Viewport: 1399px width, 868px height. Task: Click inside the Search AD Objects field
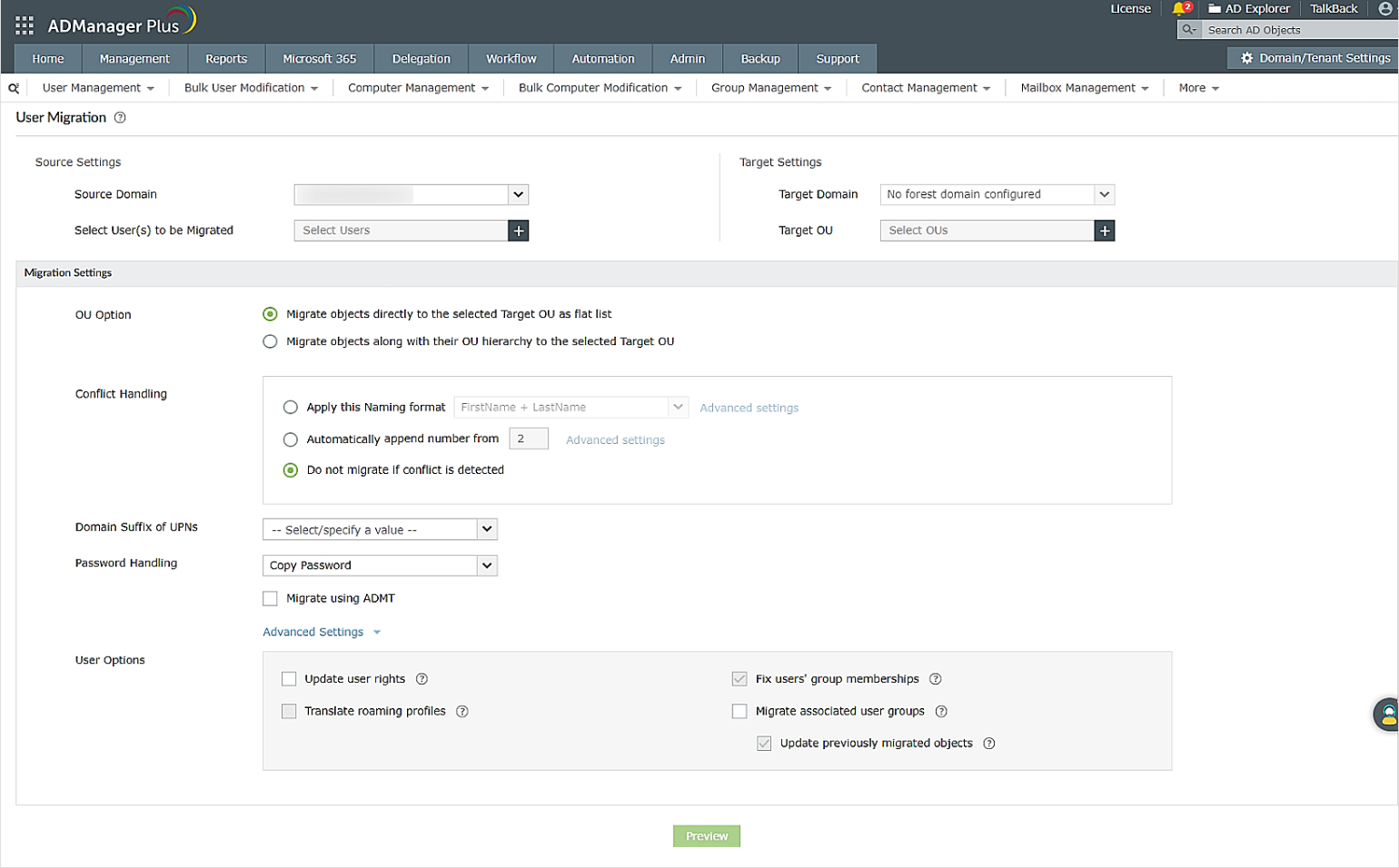click(1272, 29)
